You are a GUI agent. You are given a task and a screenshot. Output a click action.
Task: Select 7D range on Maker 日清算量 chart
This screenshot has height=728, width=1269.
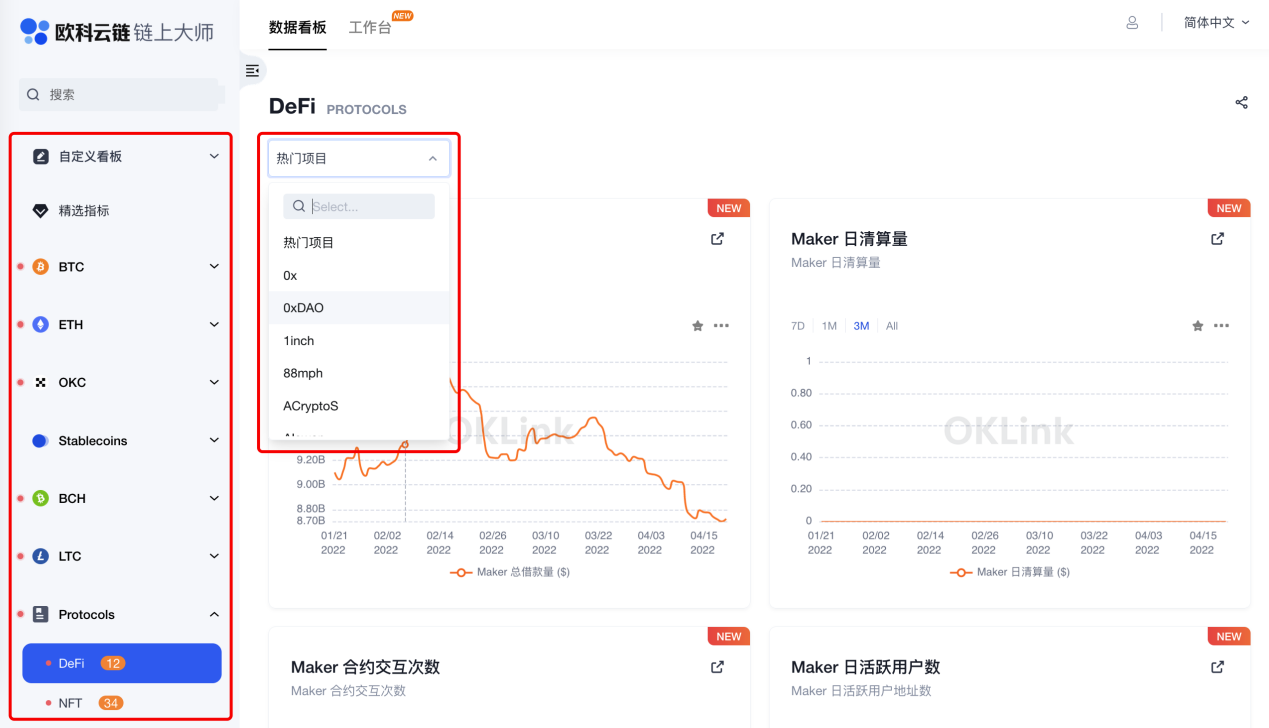point(798,326)
